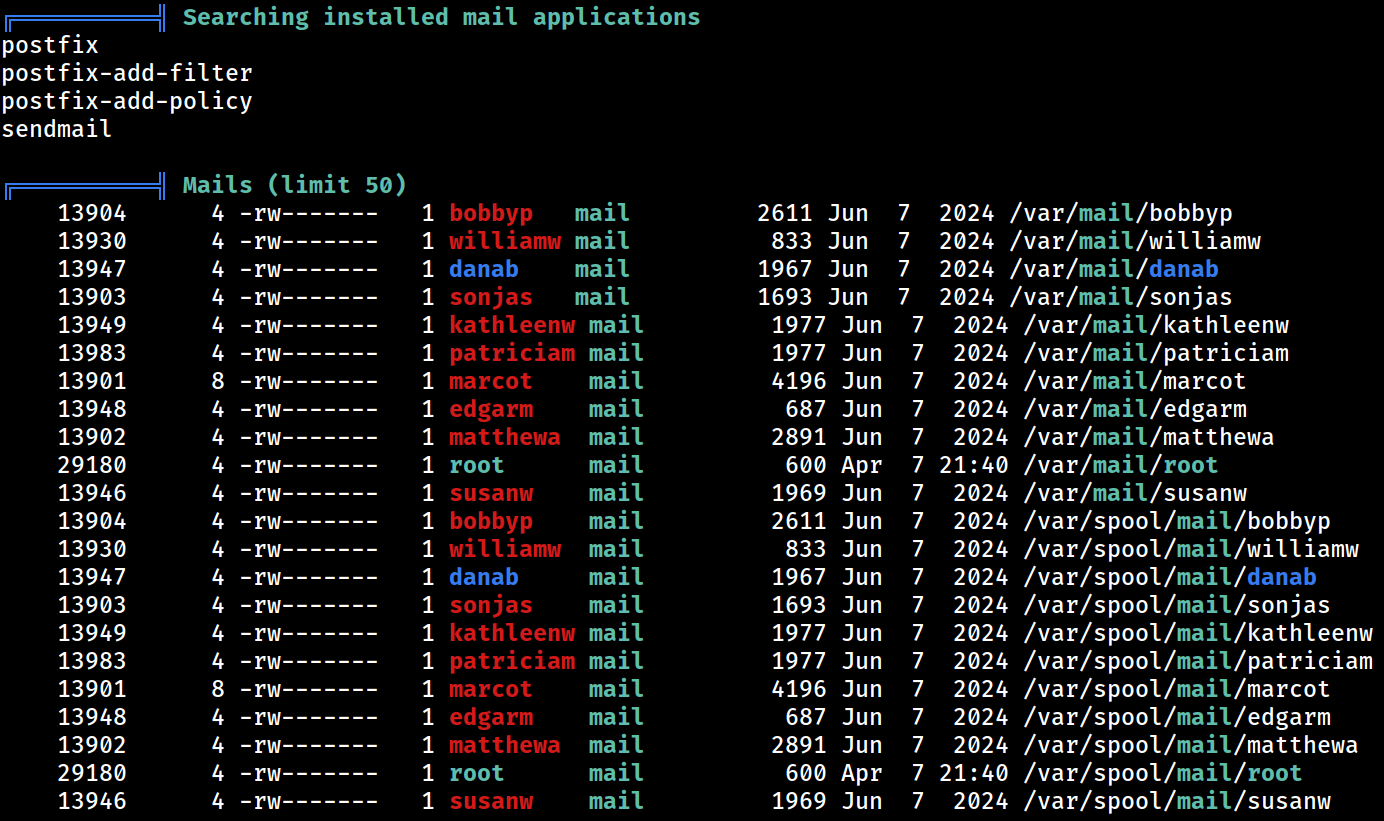The image size is (1384, 821).
Task: Click owner root in /var/mail/root row
Action: click(x=477, y=465)
